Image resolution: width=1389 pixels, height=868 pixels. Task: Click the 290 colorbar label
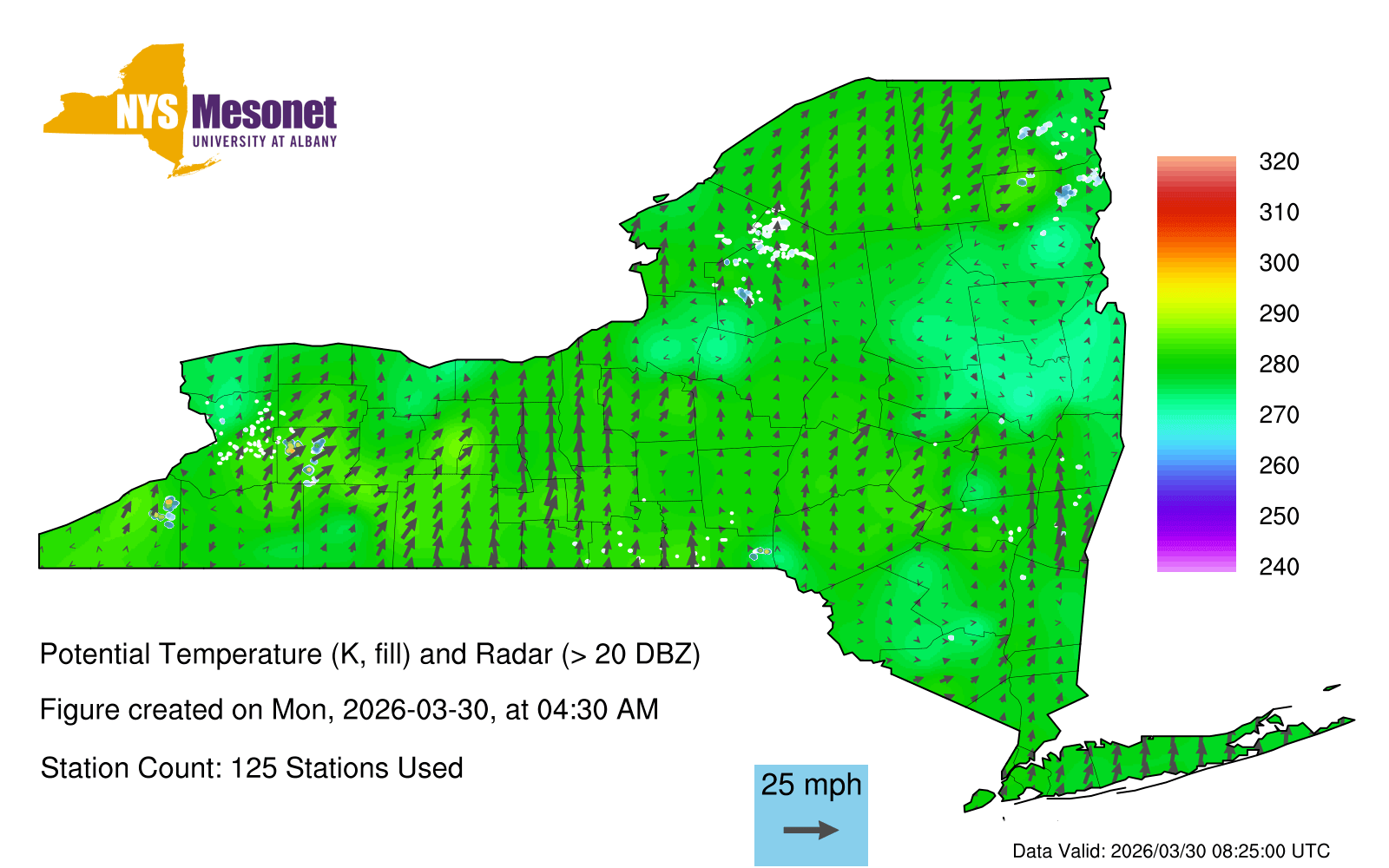pyautogui.click(x=1279, y=313)
